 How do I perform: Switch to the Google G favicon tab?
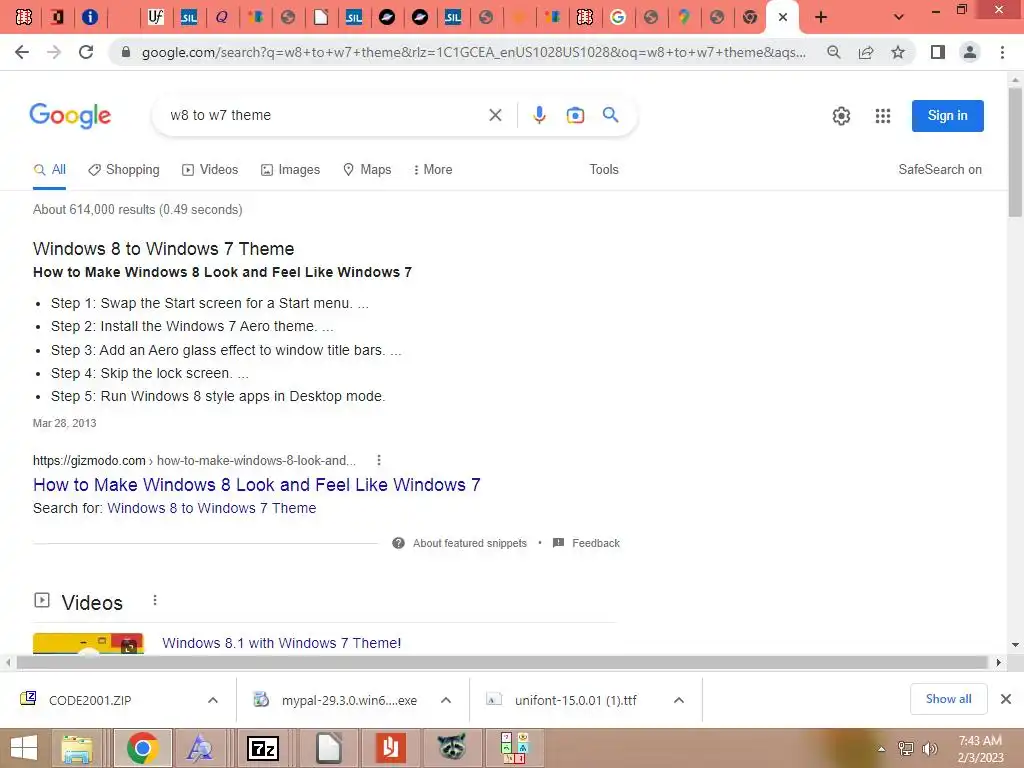tap(618, 17)
